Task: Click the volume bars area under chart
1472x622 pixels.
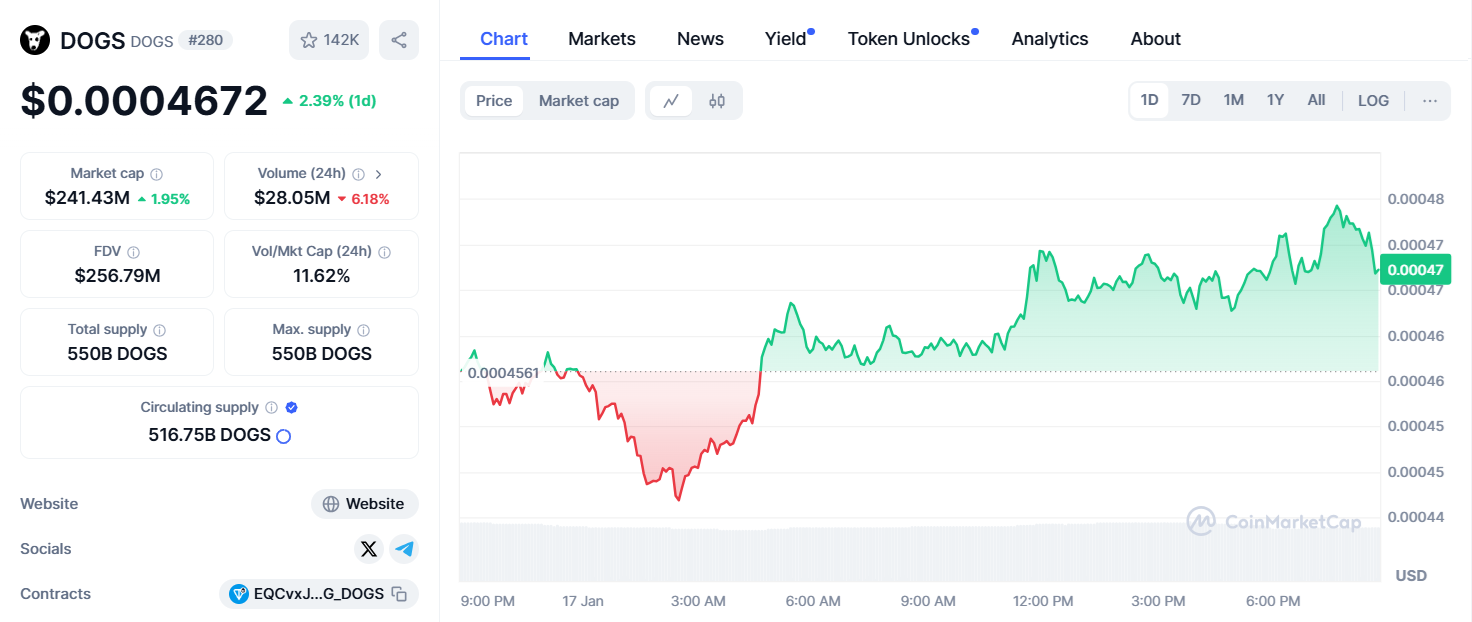Action: (919, 551)
